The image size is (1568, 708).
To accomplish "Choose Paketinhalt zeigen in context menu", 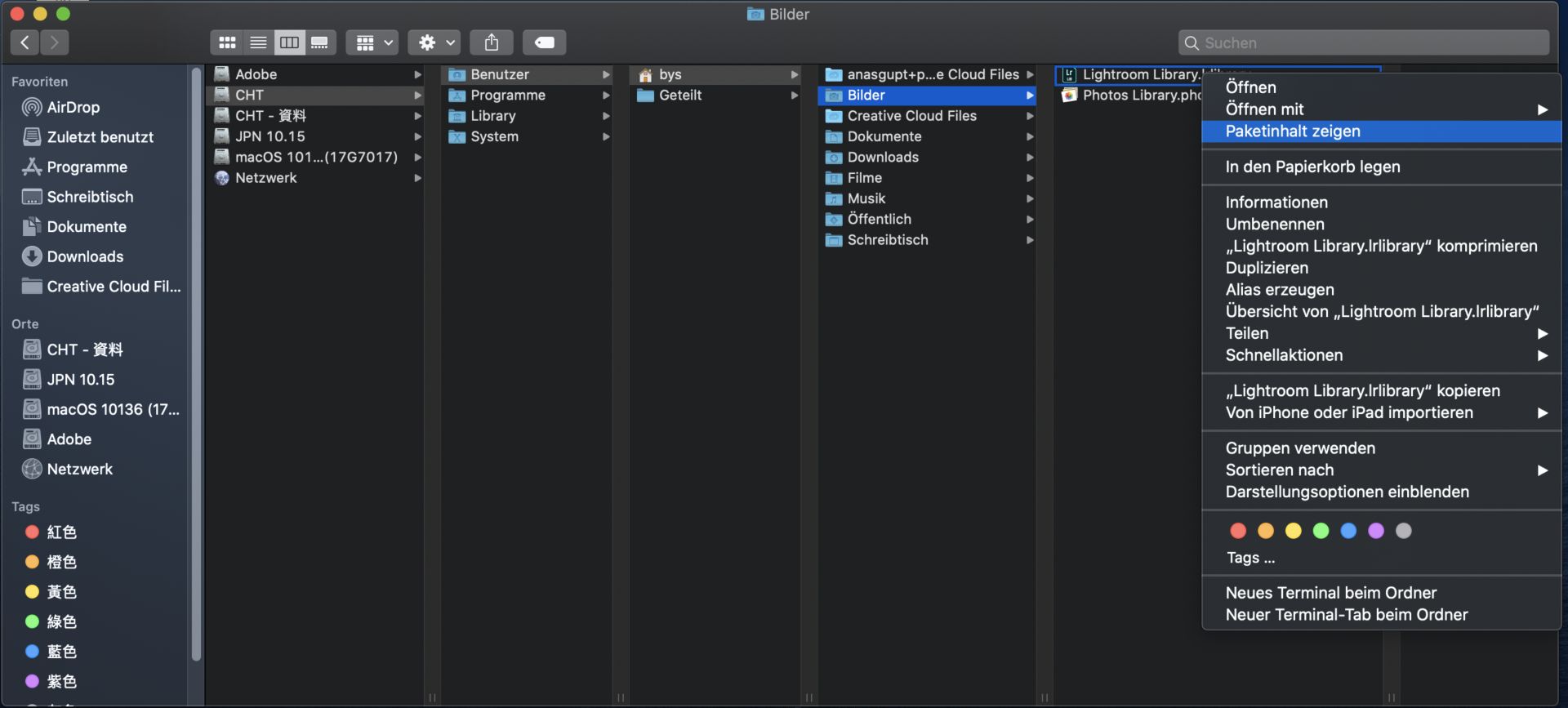I will (1382, 131).
